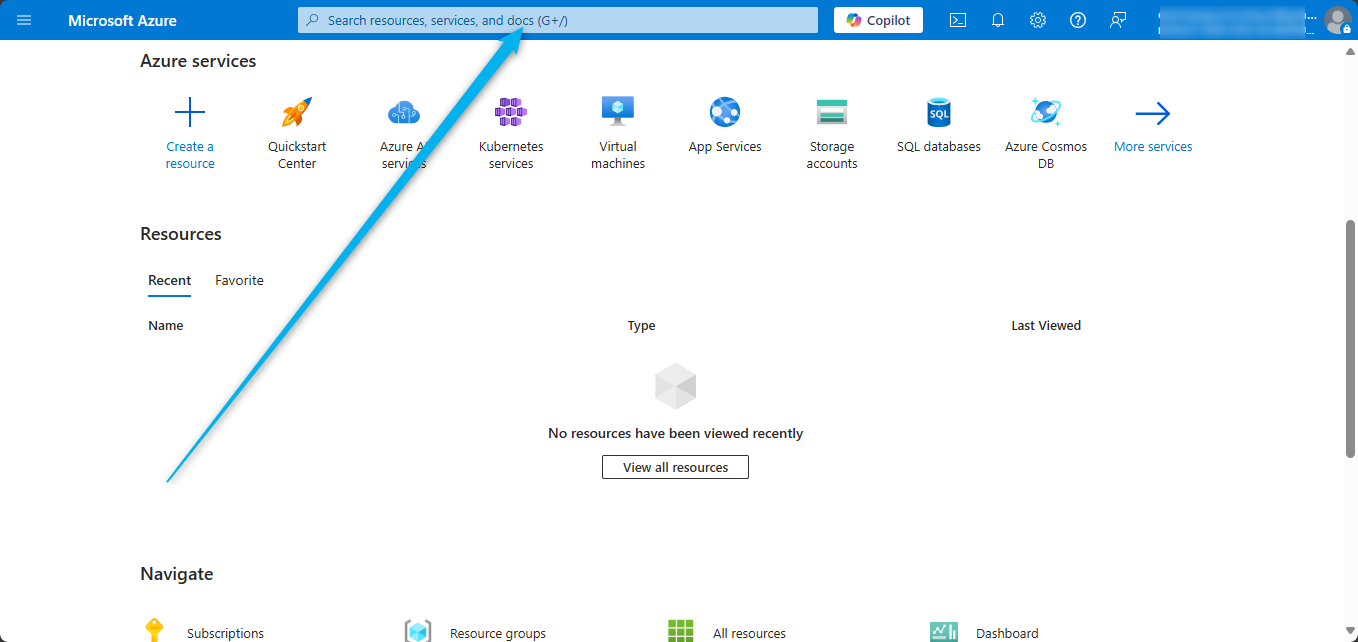
Task: Click the All resources link text
Action: pos(749,633)
